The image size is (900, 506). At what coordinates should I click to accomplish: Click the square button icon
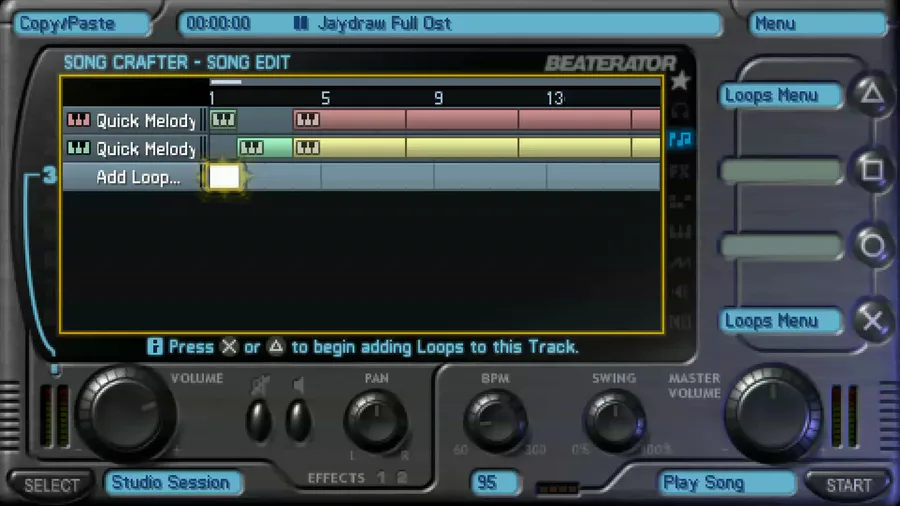872,170
